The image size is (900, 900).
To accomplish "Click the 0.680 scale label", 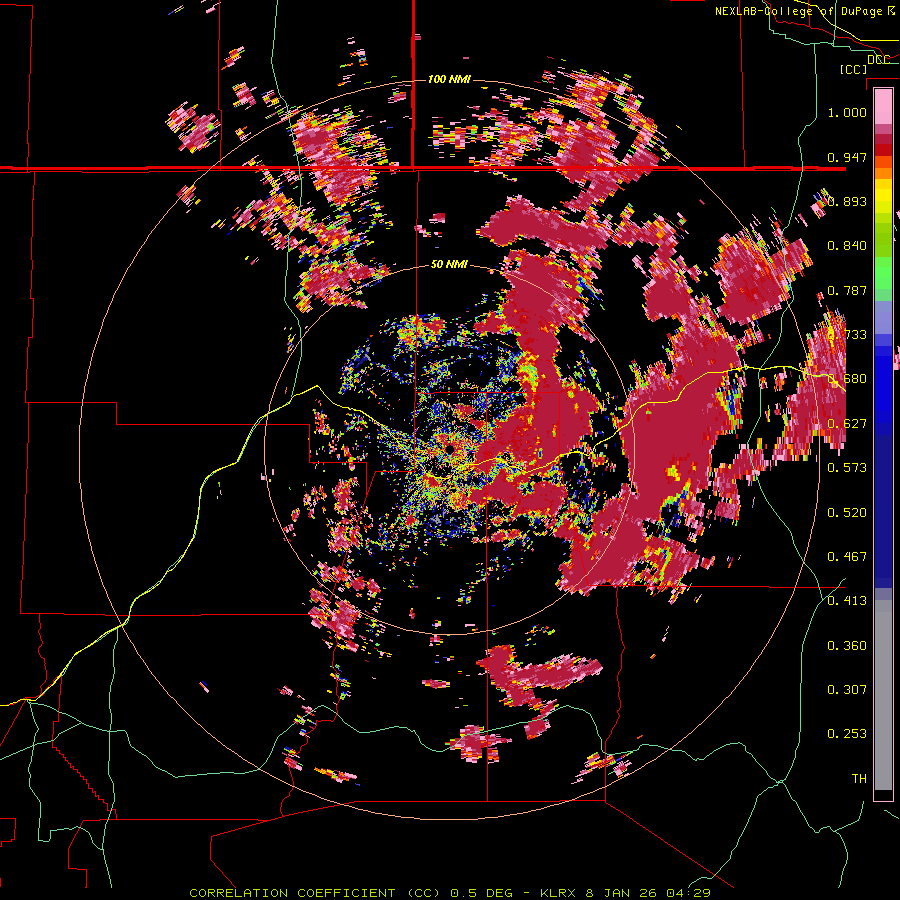I will pyautogui.click(x=847, y=379).
